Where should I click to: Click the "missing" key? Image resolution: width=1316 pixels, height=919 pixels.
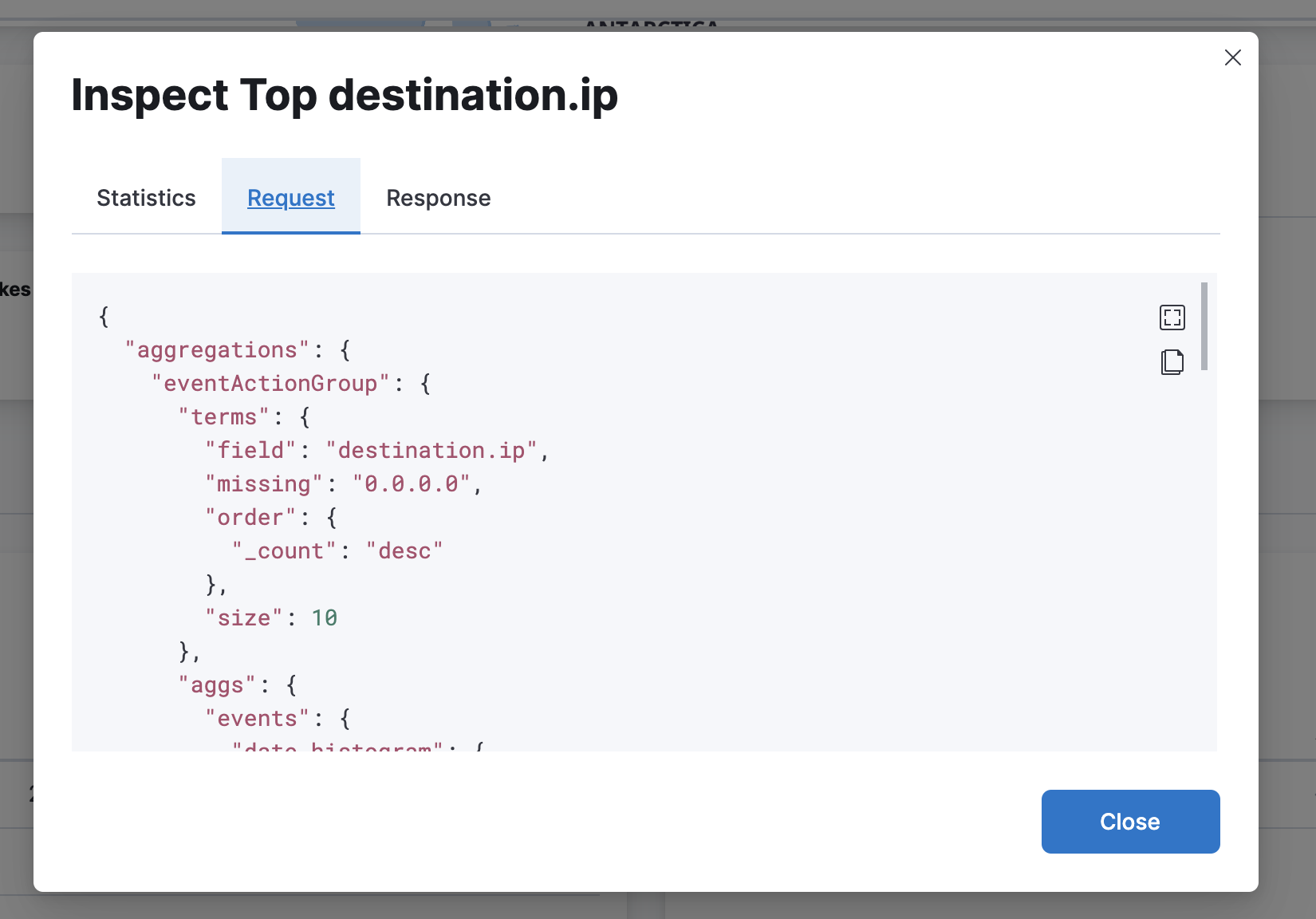pos(264,484)
